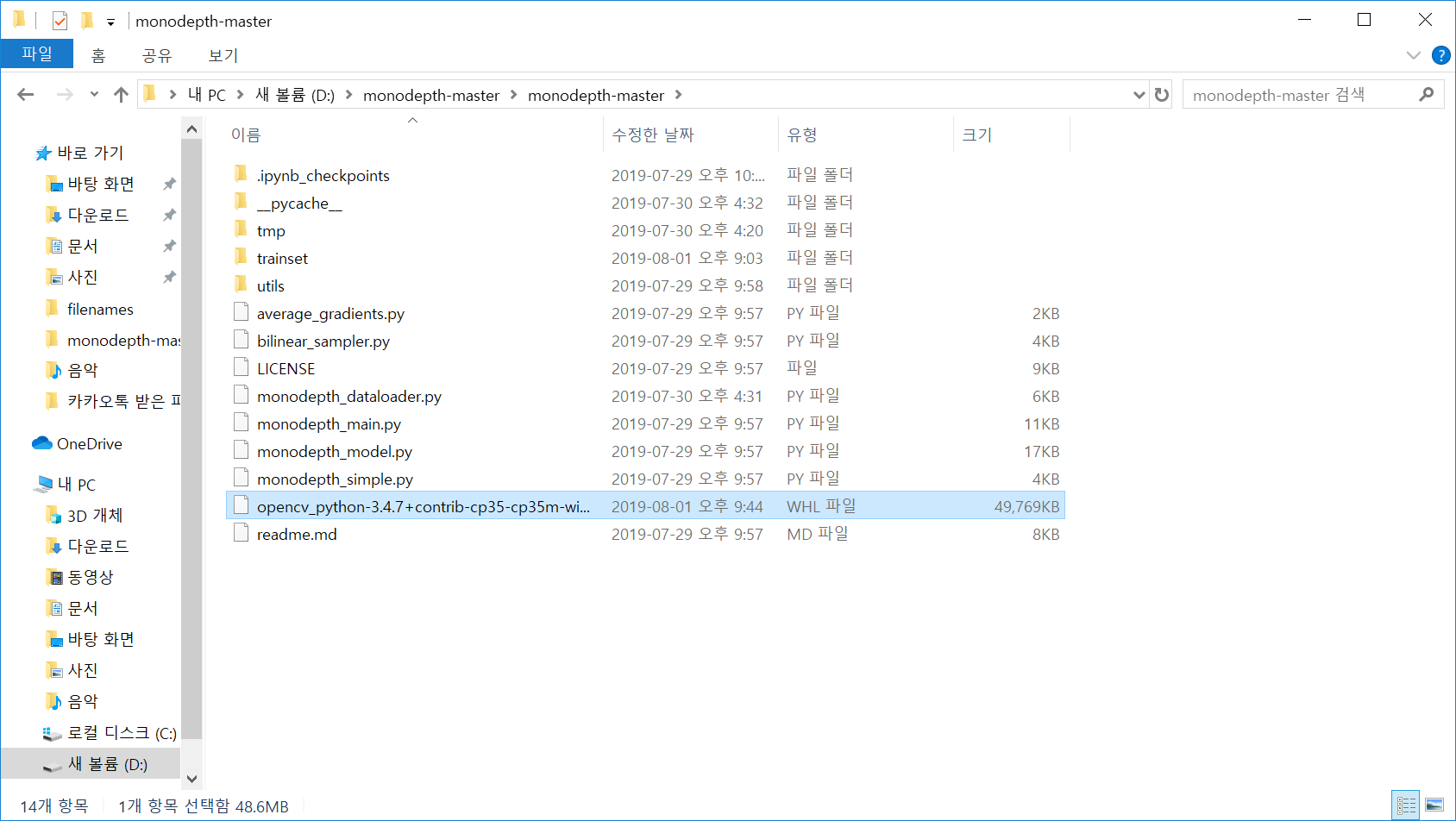Select monodepth_simple.py file
1456x821 pixels.
tap(335, 479)
